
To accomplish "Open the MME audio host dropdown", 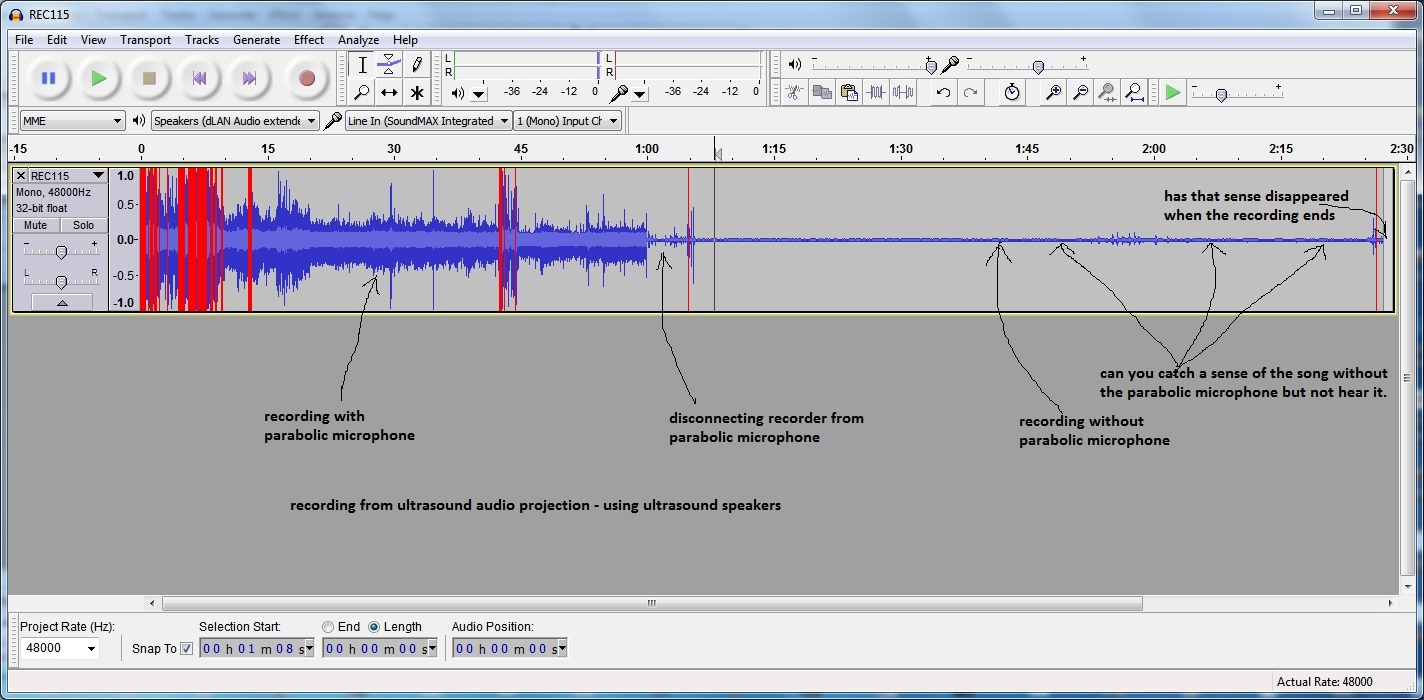I will (x=72, y=121).
